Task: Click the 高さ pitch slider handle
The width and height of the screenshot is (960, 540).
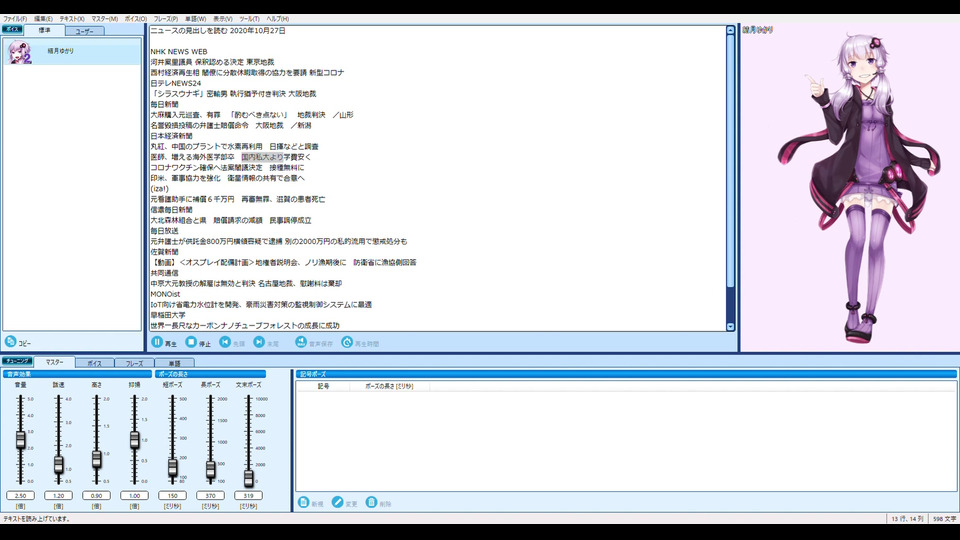Action: [96, 459]
